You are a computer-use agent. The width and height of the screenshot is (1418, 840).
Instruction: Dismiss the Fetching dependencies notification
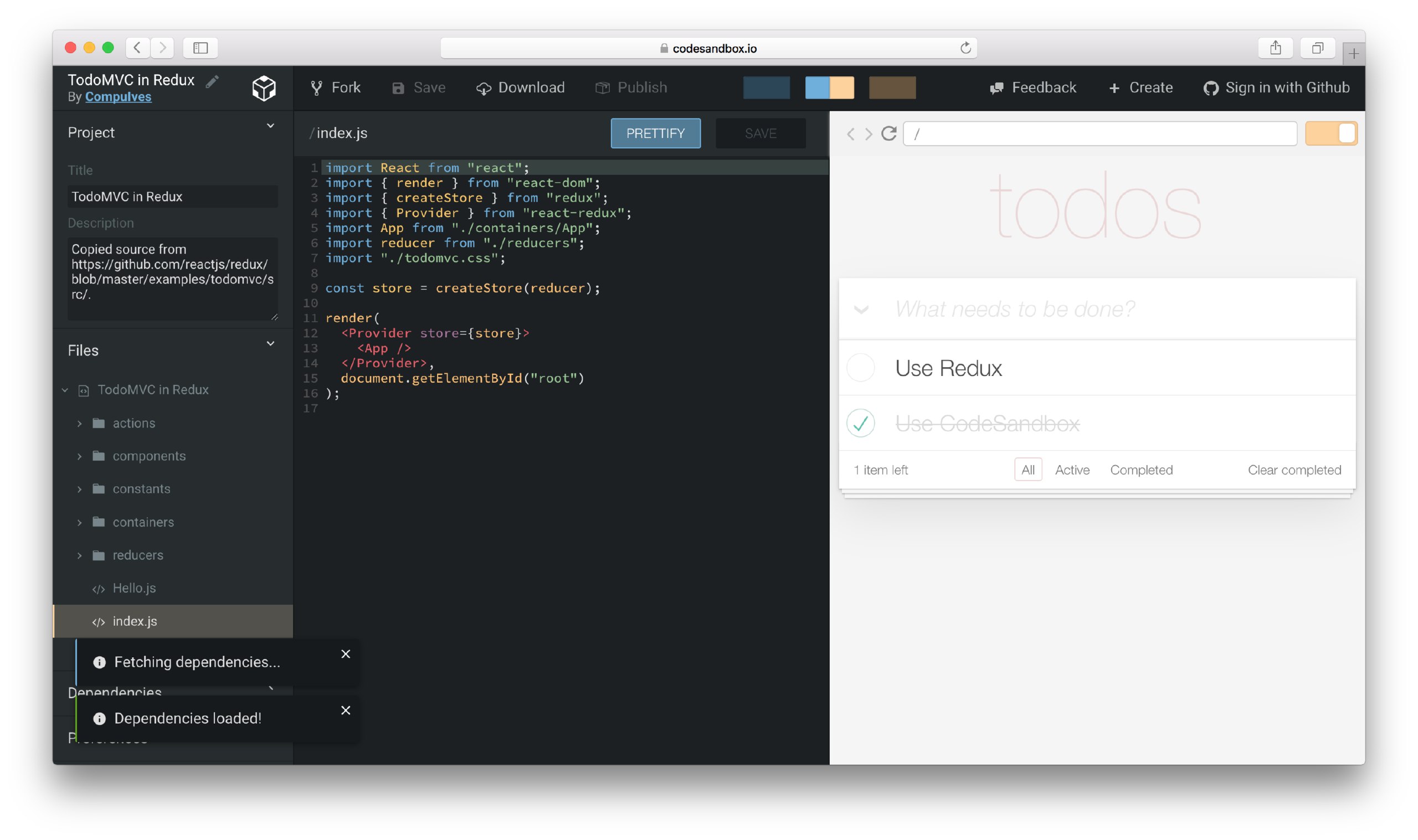coord(346,654)
